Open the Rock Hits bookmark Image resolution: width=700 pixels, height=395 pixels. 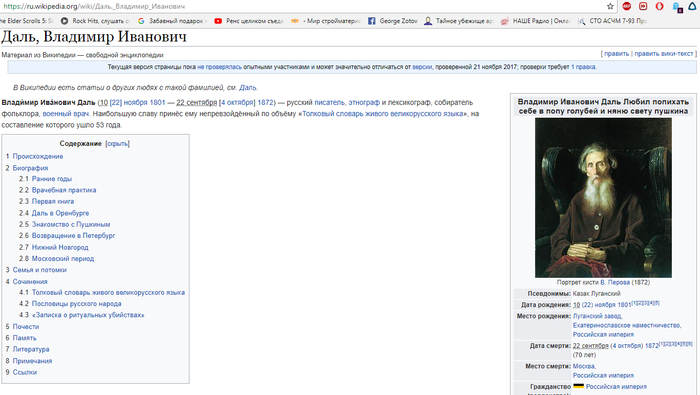(x=96, y=21)
